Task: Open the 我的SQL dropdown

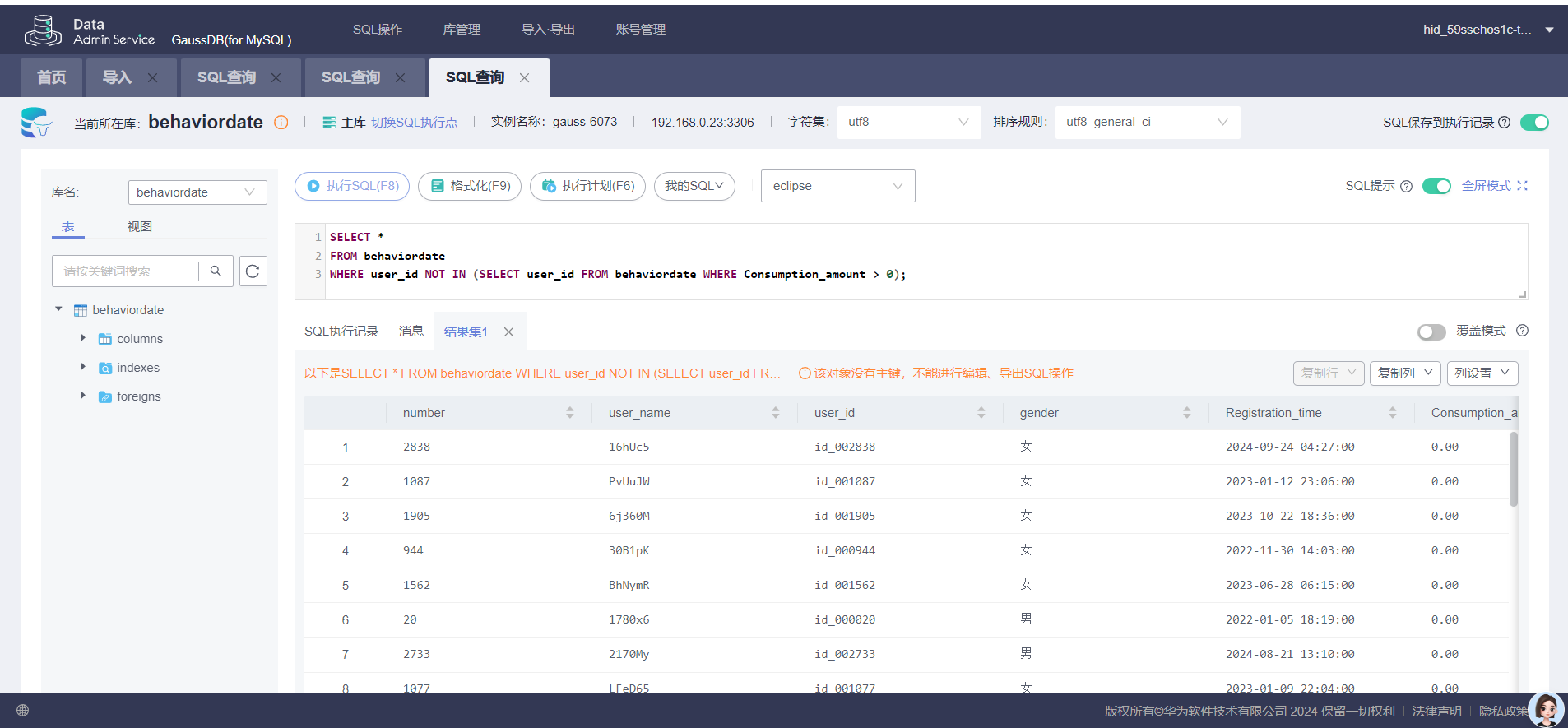Action: pos(694,186)
